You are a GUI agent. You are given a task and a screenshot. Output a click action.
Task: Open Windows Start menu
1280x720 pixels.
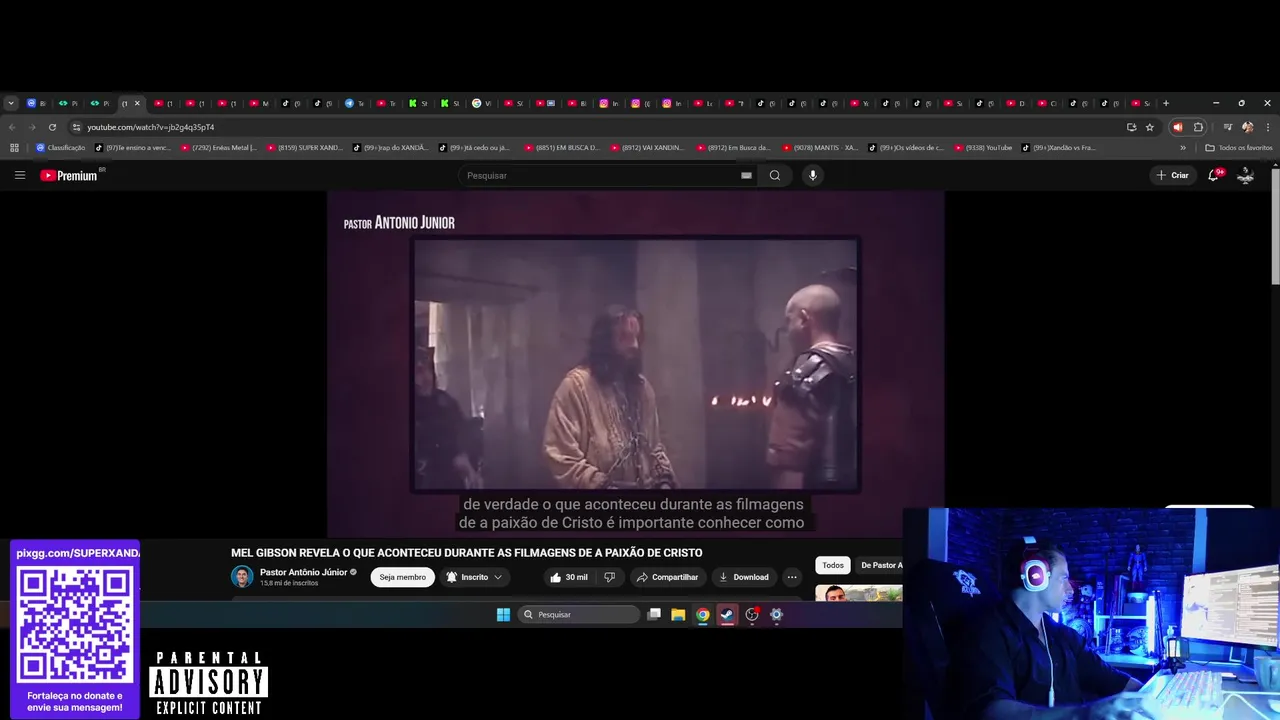(x=503, y=614)
